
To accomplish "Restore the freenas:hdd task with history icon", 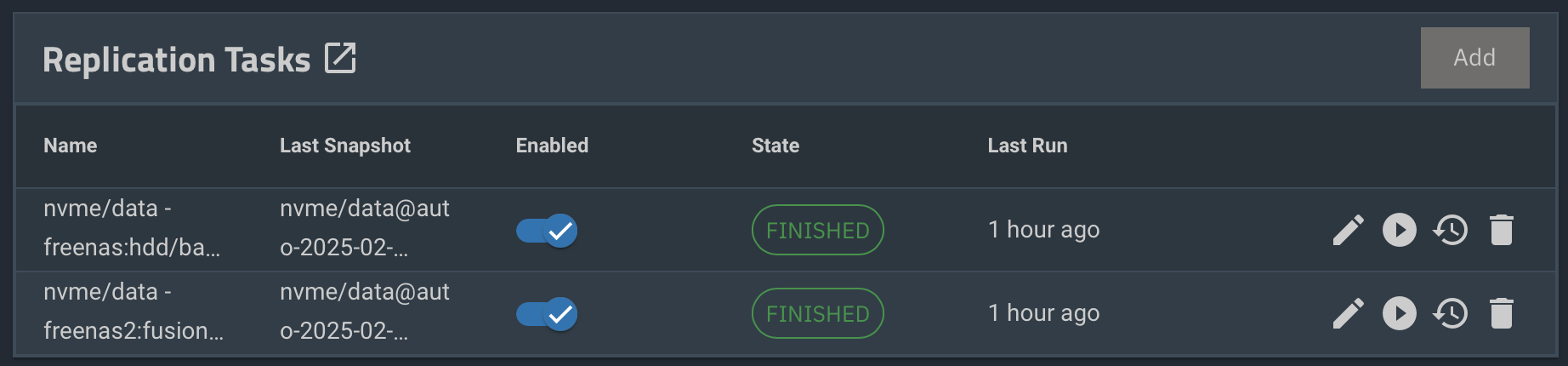I will (x=1451, y=230).
